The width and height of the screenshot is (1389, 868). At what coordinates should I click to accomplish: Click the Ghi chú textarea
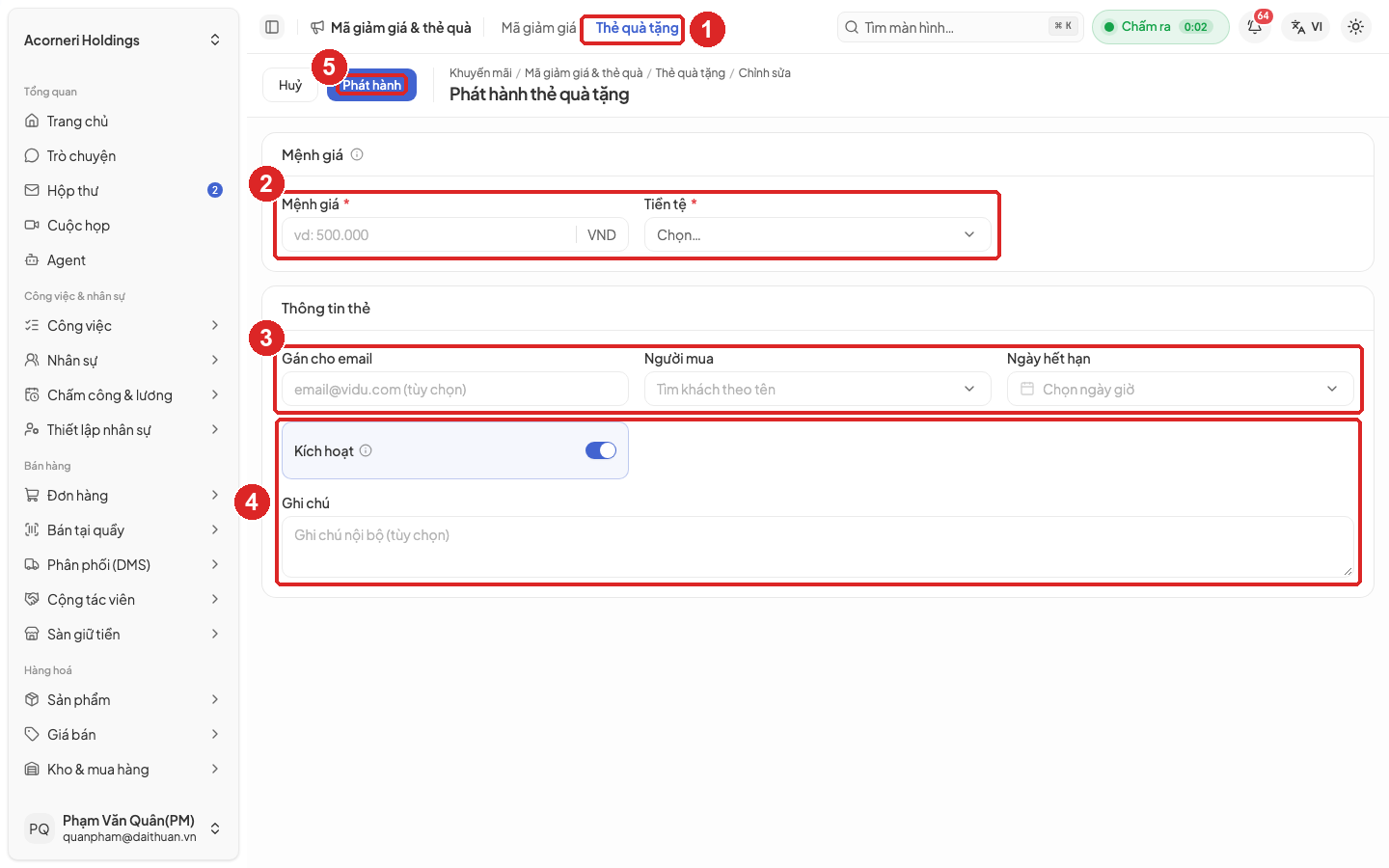pyautogui.click(x=817, y=547)
